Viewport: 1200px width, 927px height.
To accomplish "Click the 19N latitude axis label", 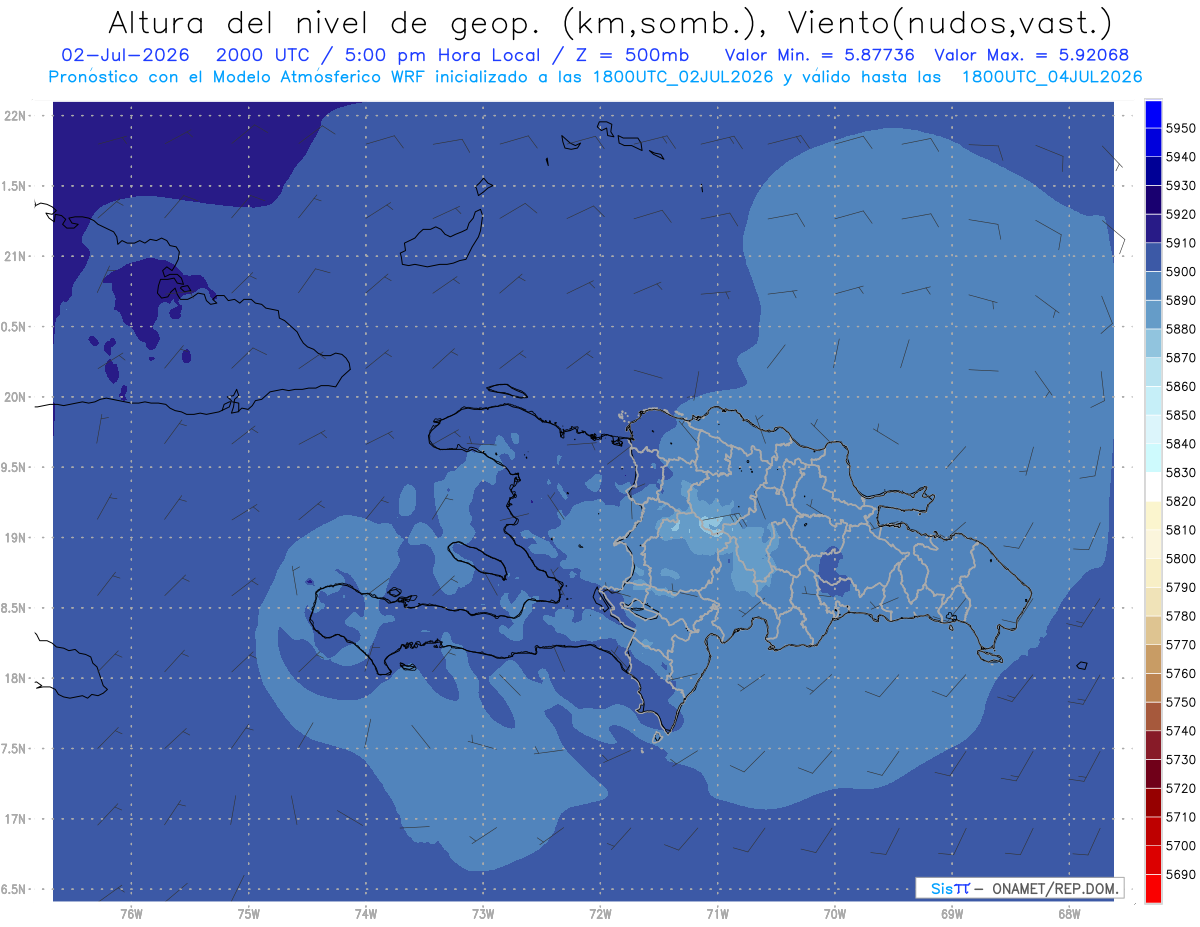I will tap(15, 537).
